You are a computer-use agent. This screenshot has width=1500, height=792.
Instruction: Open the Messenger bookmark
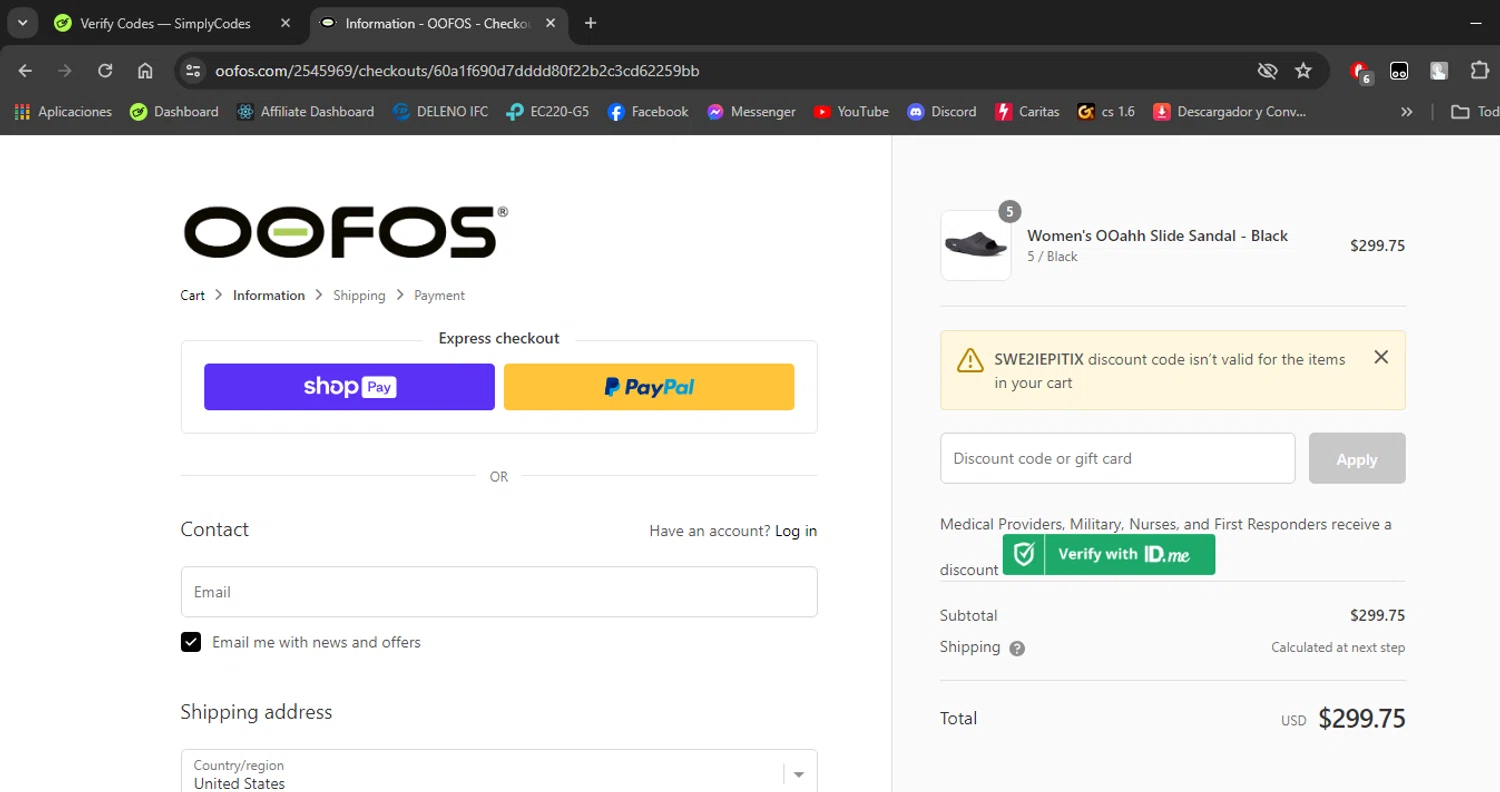751,112
